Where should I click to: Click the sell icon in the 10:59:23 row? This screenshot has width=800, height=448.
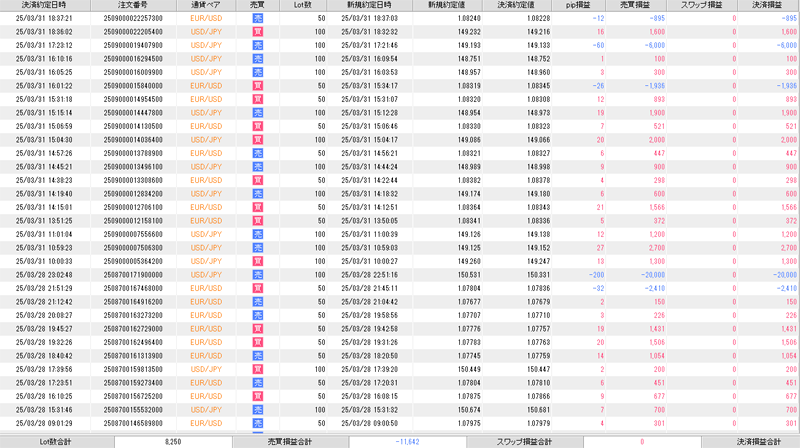tap(258, 248)
